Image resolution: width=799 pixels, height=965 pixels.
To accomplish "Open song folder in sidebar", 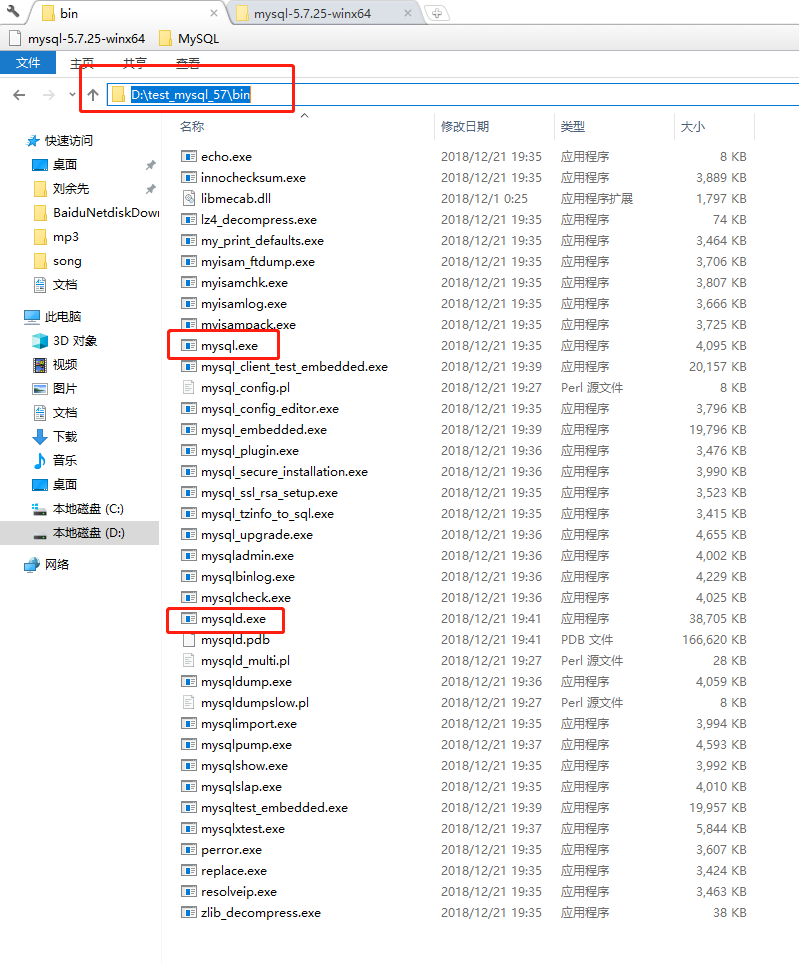I will 57,261.
